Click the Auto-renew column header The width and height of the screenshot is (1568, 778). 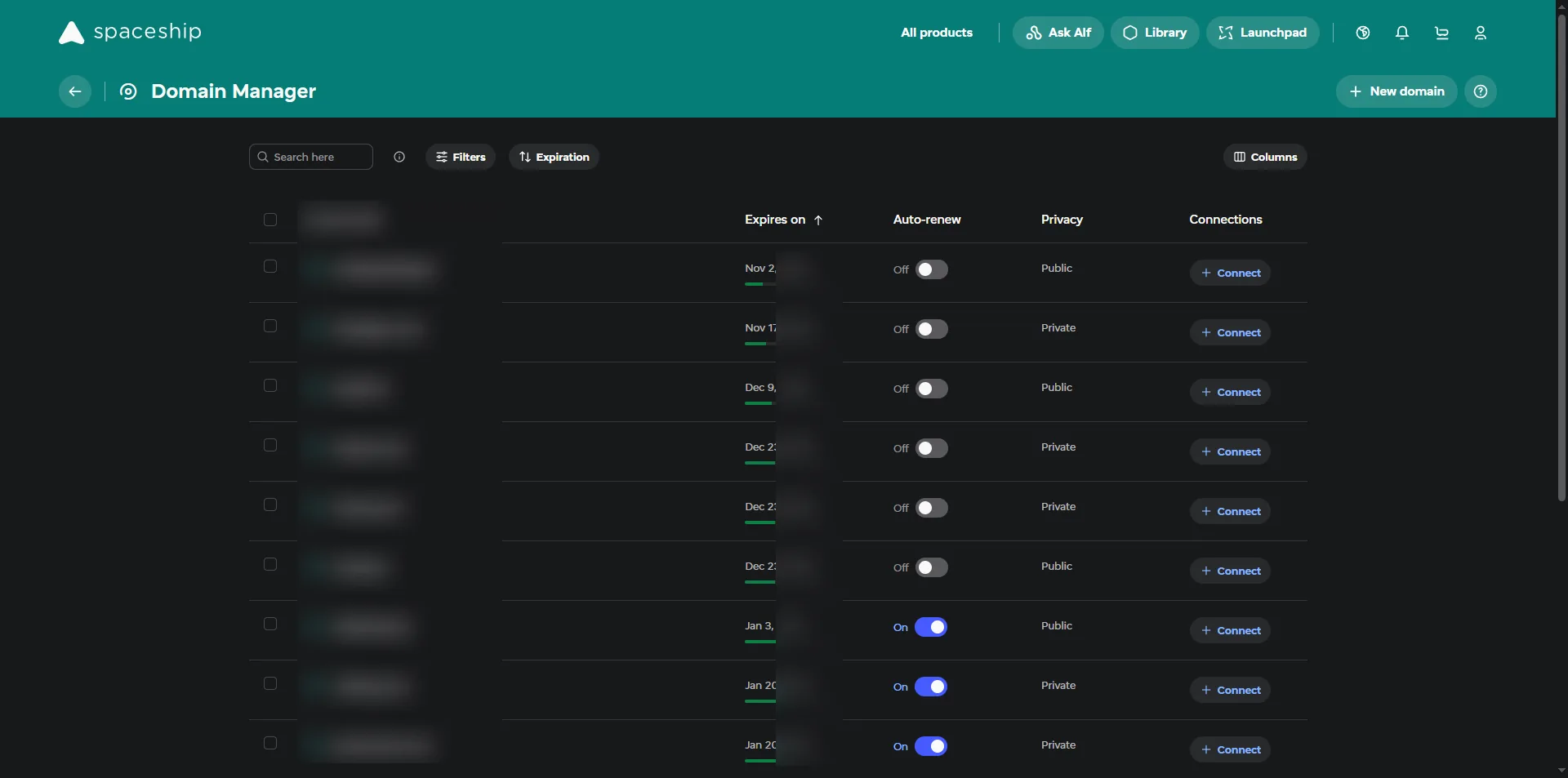(927, 220)
